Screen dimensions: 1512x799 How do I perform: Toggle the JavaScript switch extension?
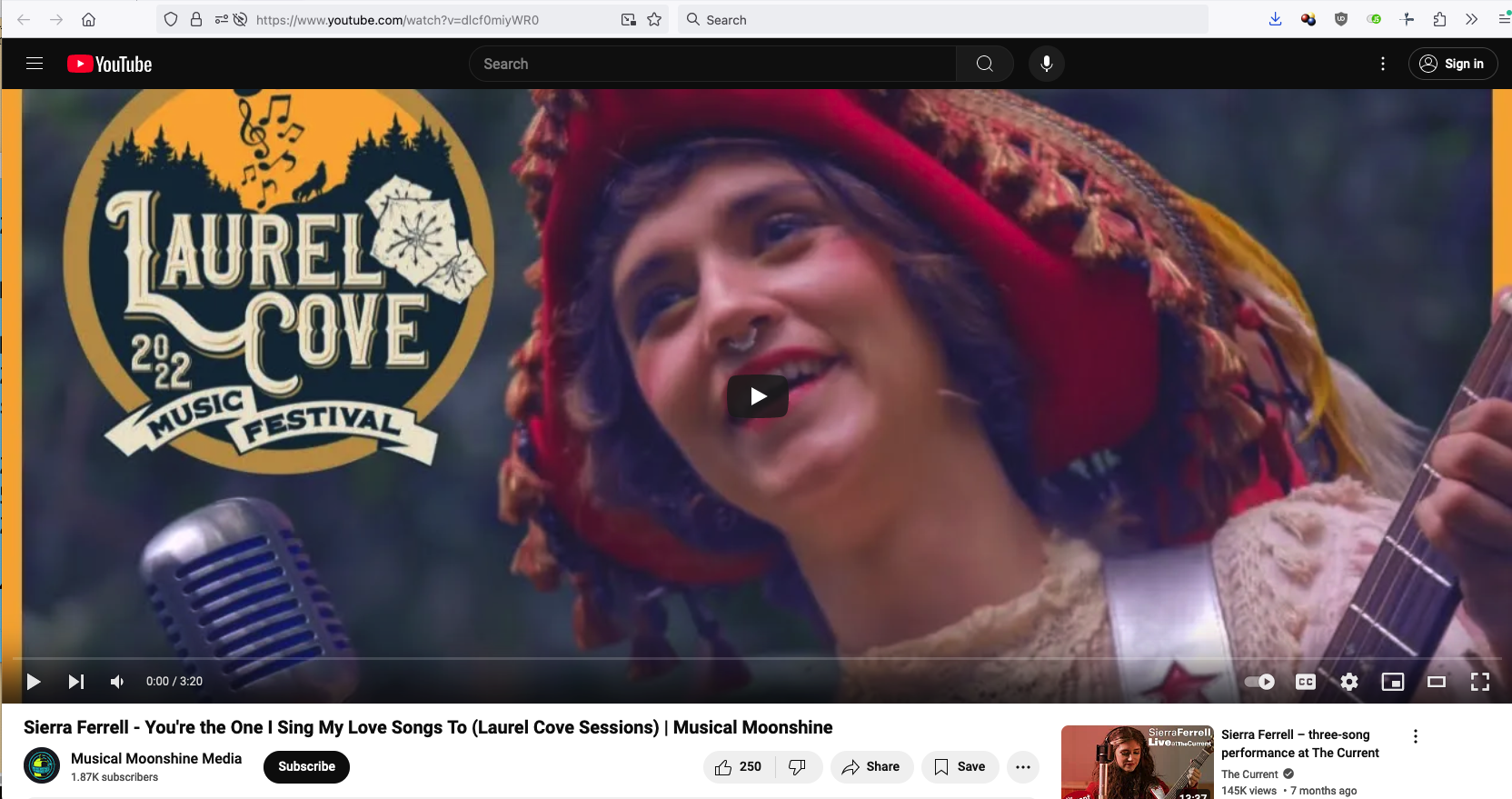[x=1374, y=19]
